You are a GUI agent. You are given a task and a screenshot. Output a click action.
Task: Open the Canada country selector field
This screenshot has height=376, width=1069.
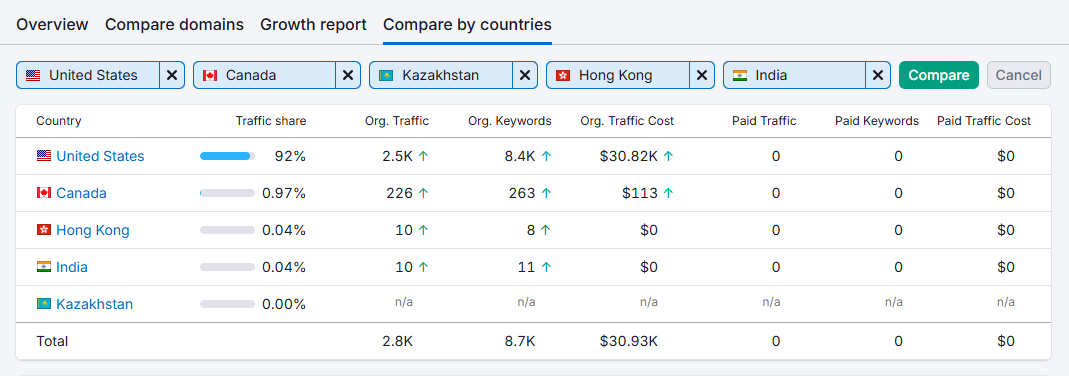[x=265, y=75]
